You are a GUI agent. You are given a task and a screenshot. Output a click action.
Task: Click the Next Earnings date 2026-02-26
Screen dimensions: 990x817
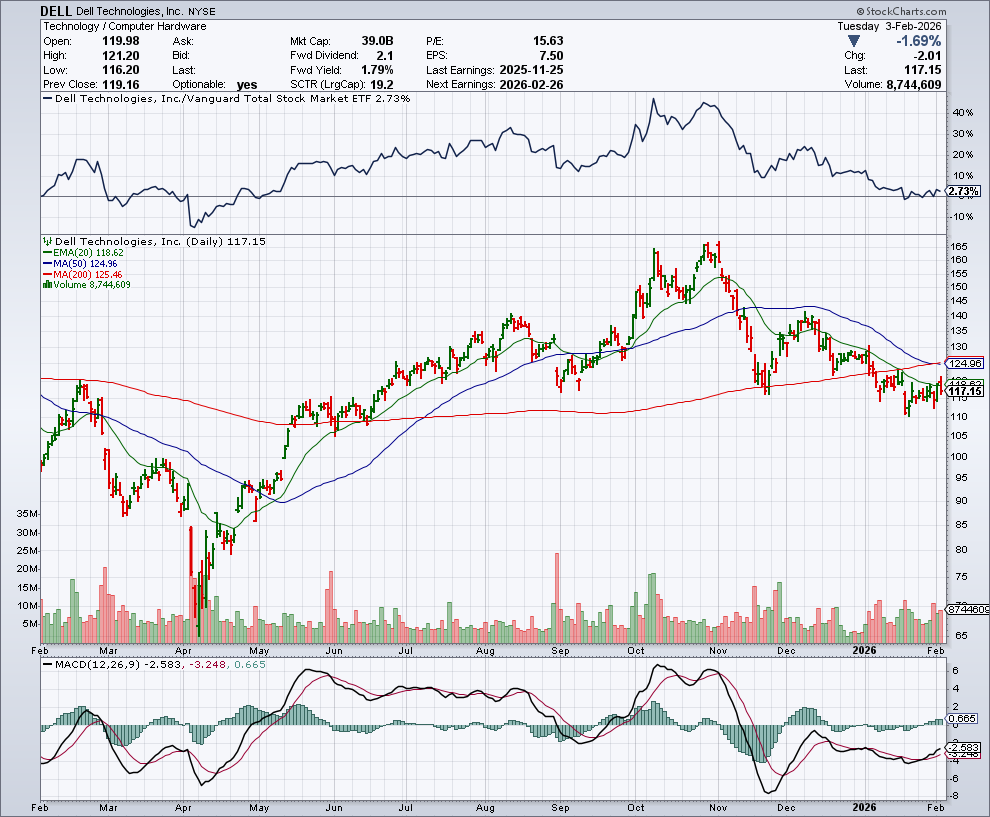(531, 85)
